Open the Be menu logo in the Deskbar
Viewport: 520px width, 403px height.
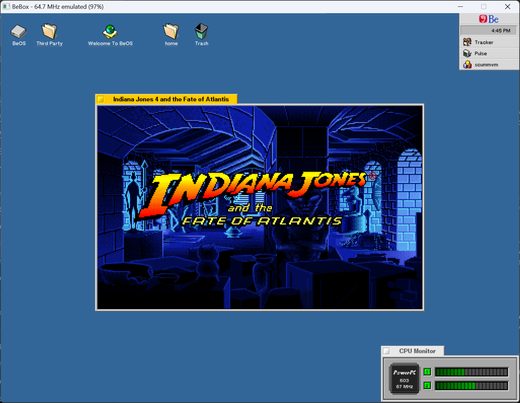pyautogui.click(x=489, y=19)
